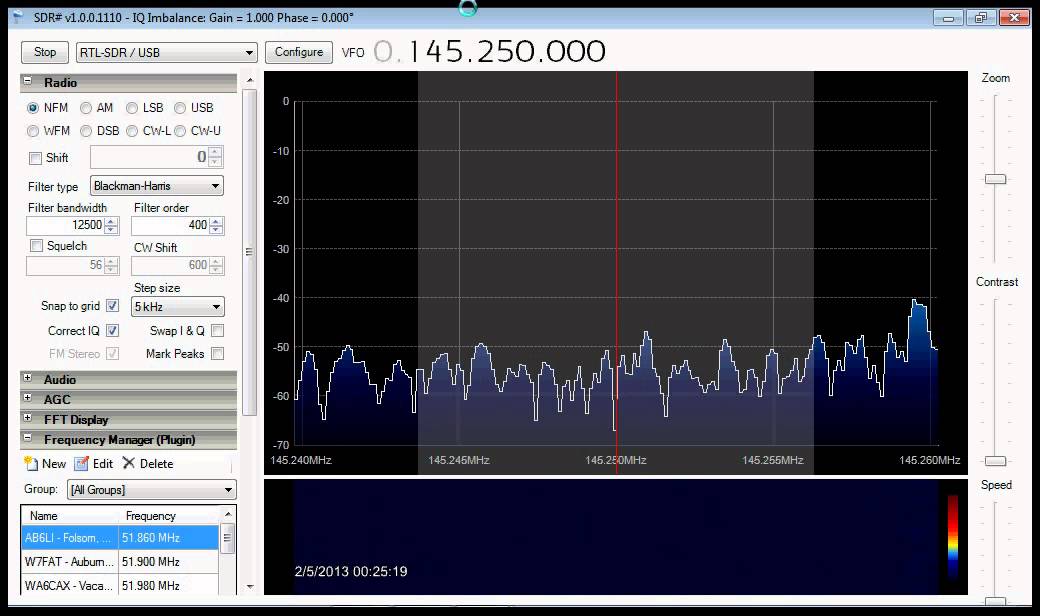Adjust the Zoom slider

coord(995,179)
